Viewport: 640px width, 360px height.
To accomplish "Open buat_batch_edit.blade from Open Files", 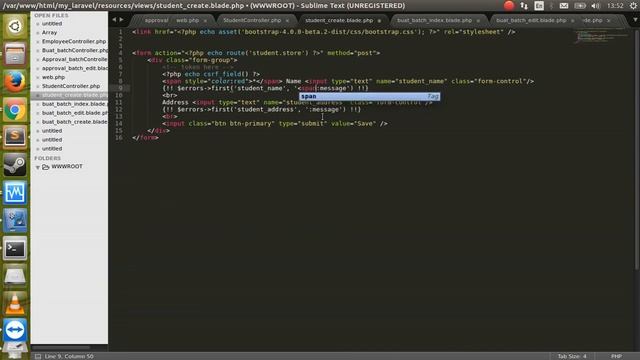I will (x=75, y=113).
